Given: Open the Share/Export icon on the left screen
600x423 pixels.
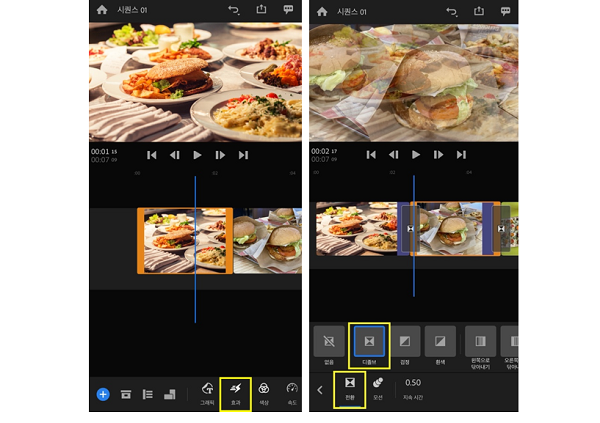Looking at the screenshot, I should click(261, 9).
